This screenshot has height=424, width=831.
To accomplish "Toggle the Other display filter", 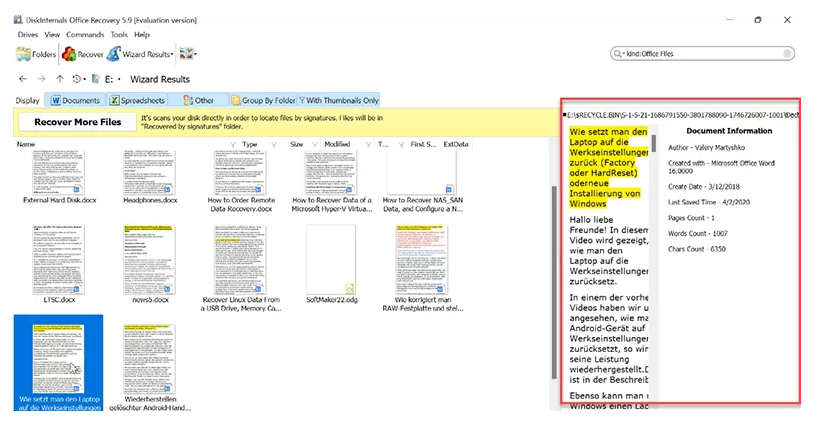I will (198, 100).
